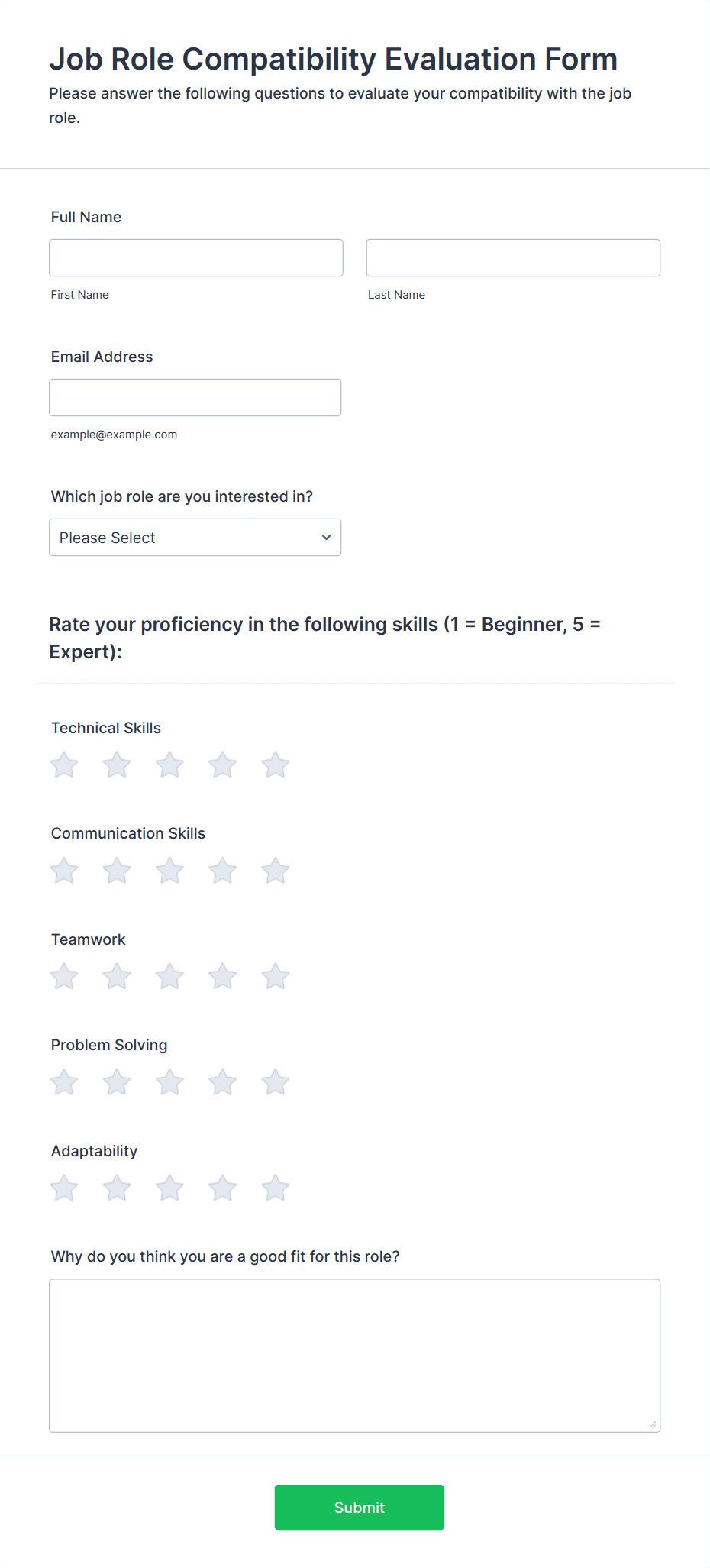Screen dimensions: 710x1568
Task: Click the dropdown chevron arrow for job role
Action: pos(326,538)
